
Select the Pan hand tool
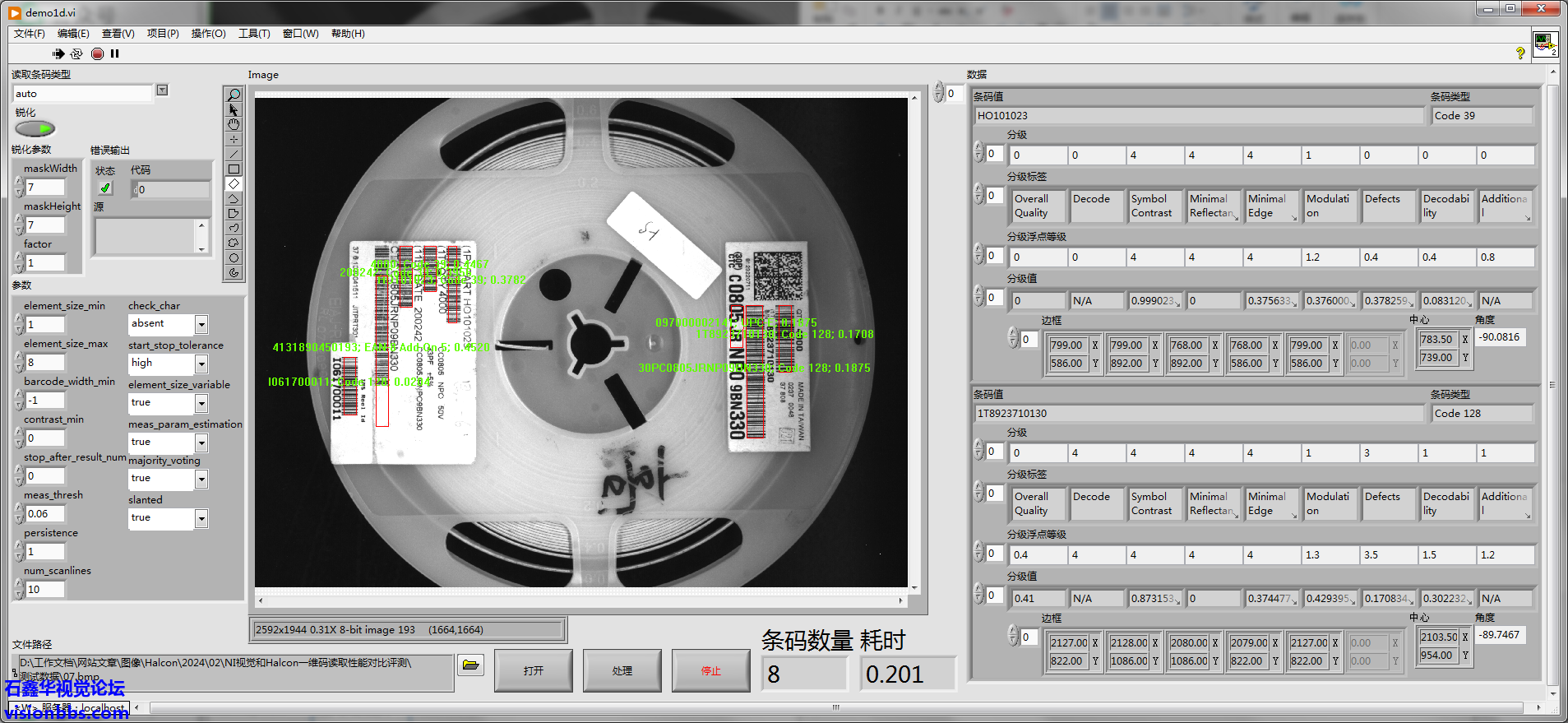pyautogui.click(x=234, y=125)
